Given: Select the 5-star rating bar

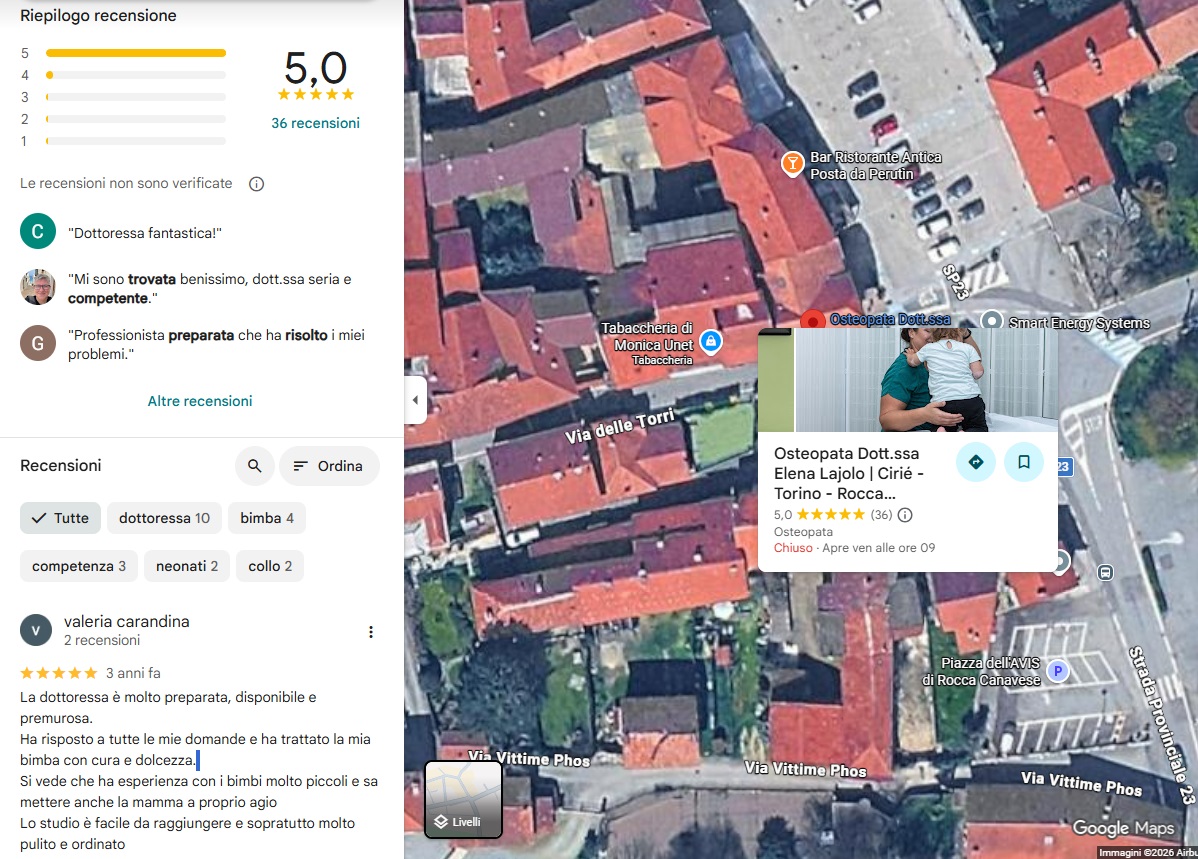Looking at the screenshot, I should pos(135,53).
